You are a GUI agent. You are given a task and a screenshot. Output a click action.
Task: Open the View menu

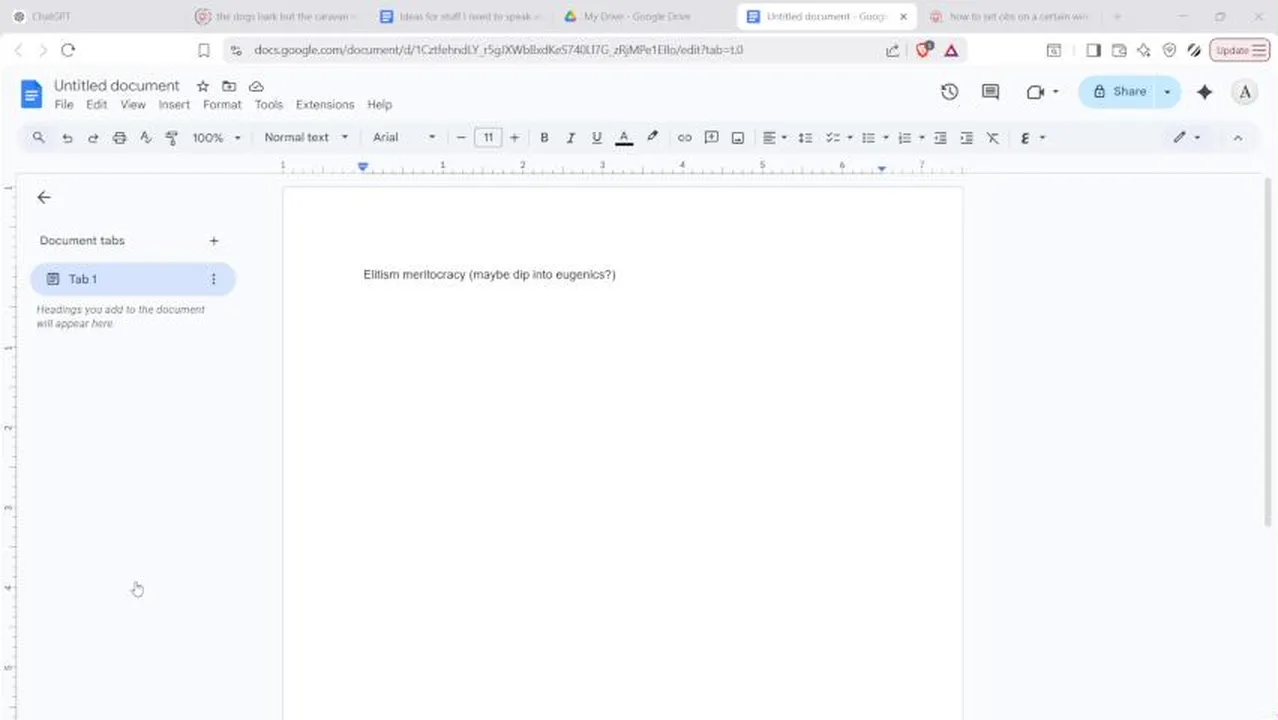pyautogui.click(x=133, y=105)
